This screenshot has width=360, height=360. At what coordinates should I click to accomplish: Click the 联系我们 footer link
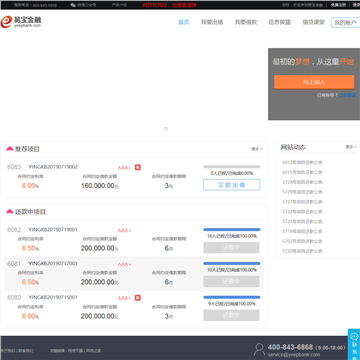[x=26, y=351]
